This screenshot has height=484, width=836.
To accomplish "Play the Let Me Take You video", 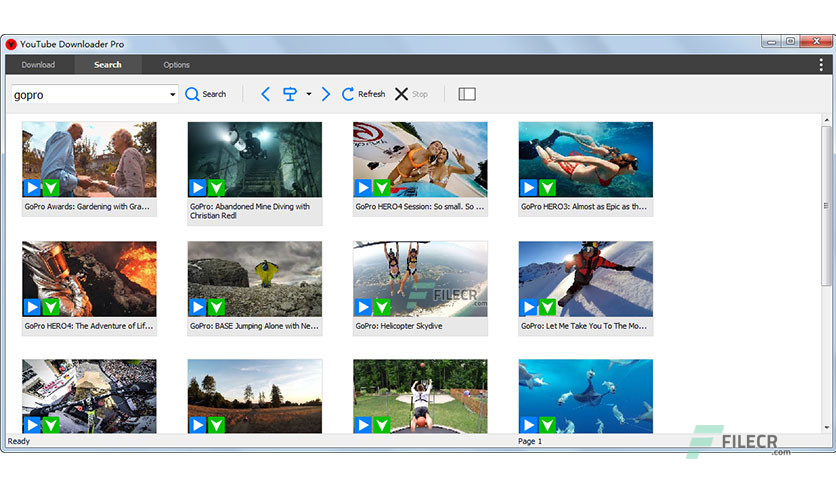I will click(x=529, y=307).
